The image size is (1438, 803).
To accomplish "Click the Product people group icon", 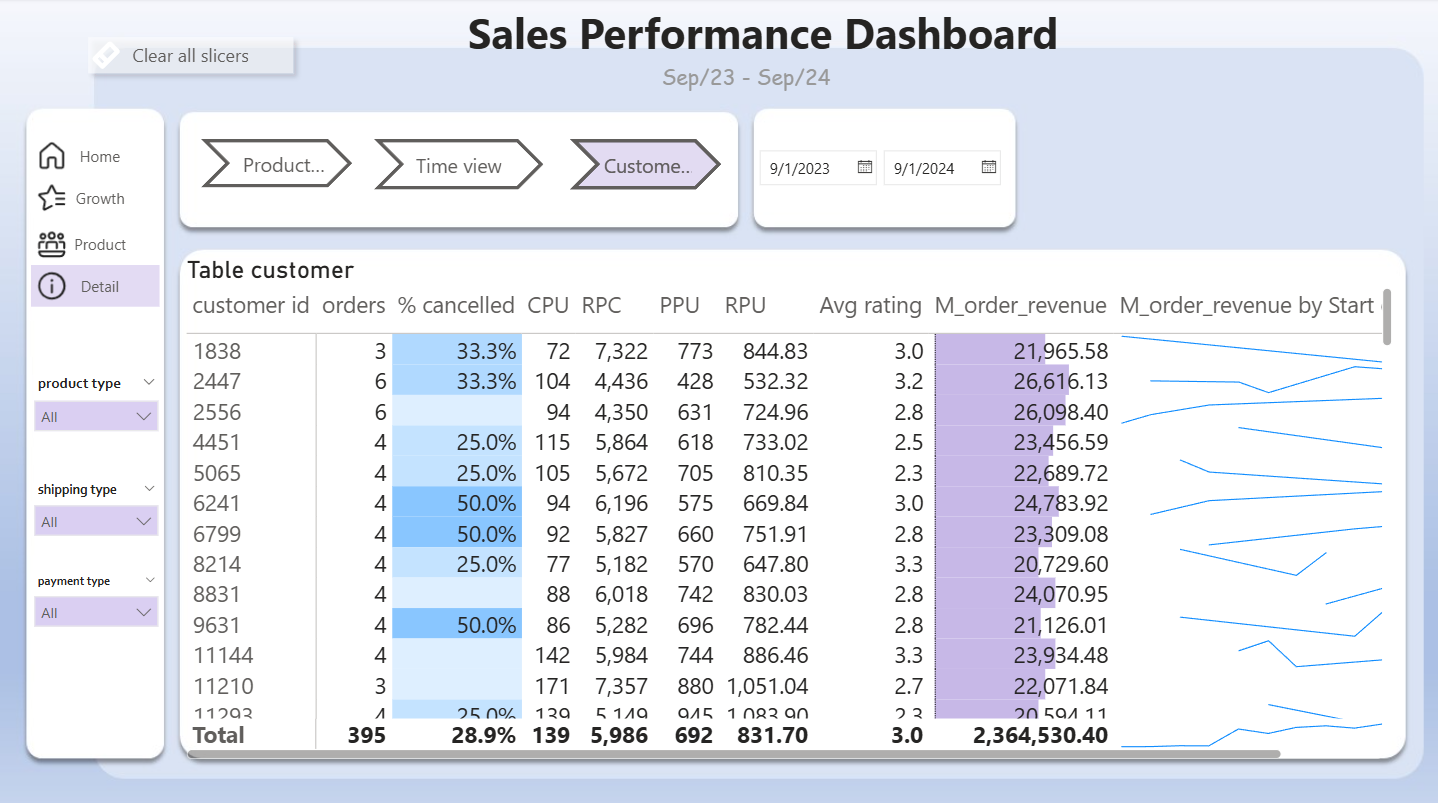I will (x=51, y=243).
